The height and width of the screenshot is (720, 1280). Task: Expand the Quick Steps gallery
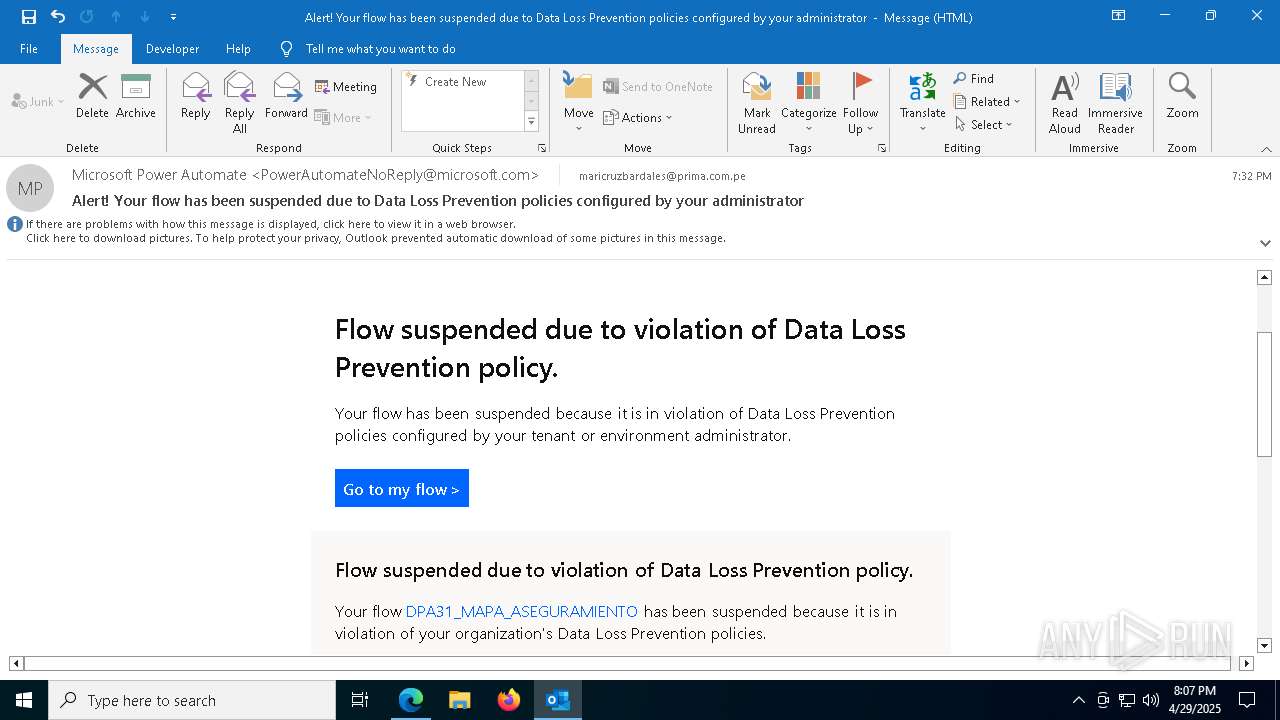[531, 122]
